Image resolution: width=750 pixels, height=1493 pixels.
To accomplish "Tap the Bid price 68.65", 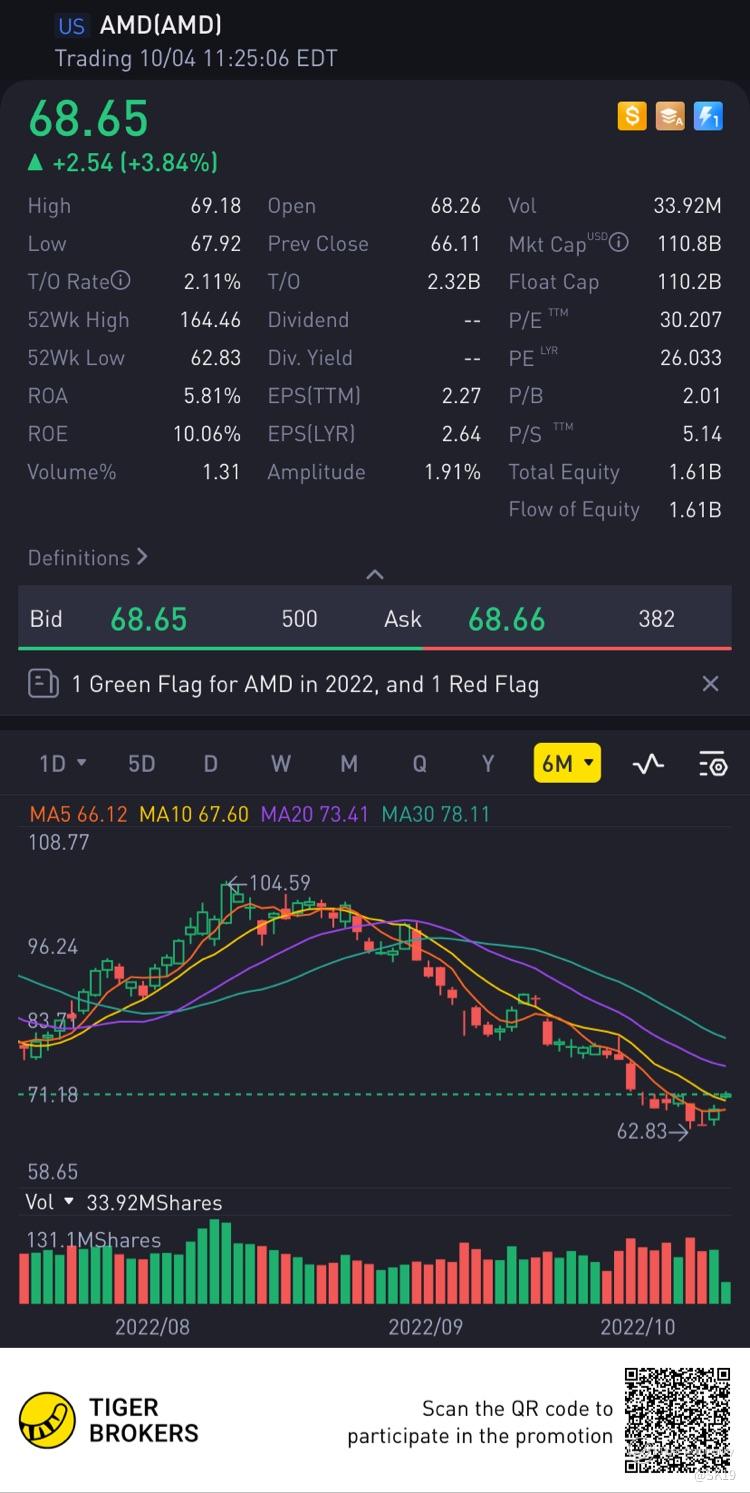I will [148, 619].
